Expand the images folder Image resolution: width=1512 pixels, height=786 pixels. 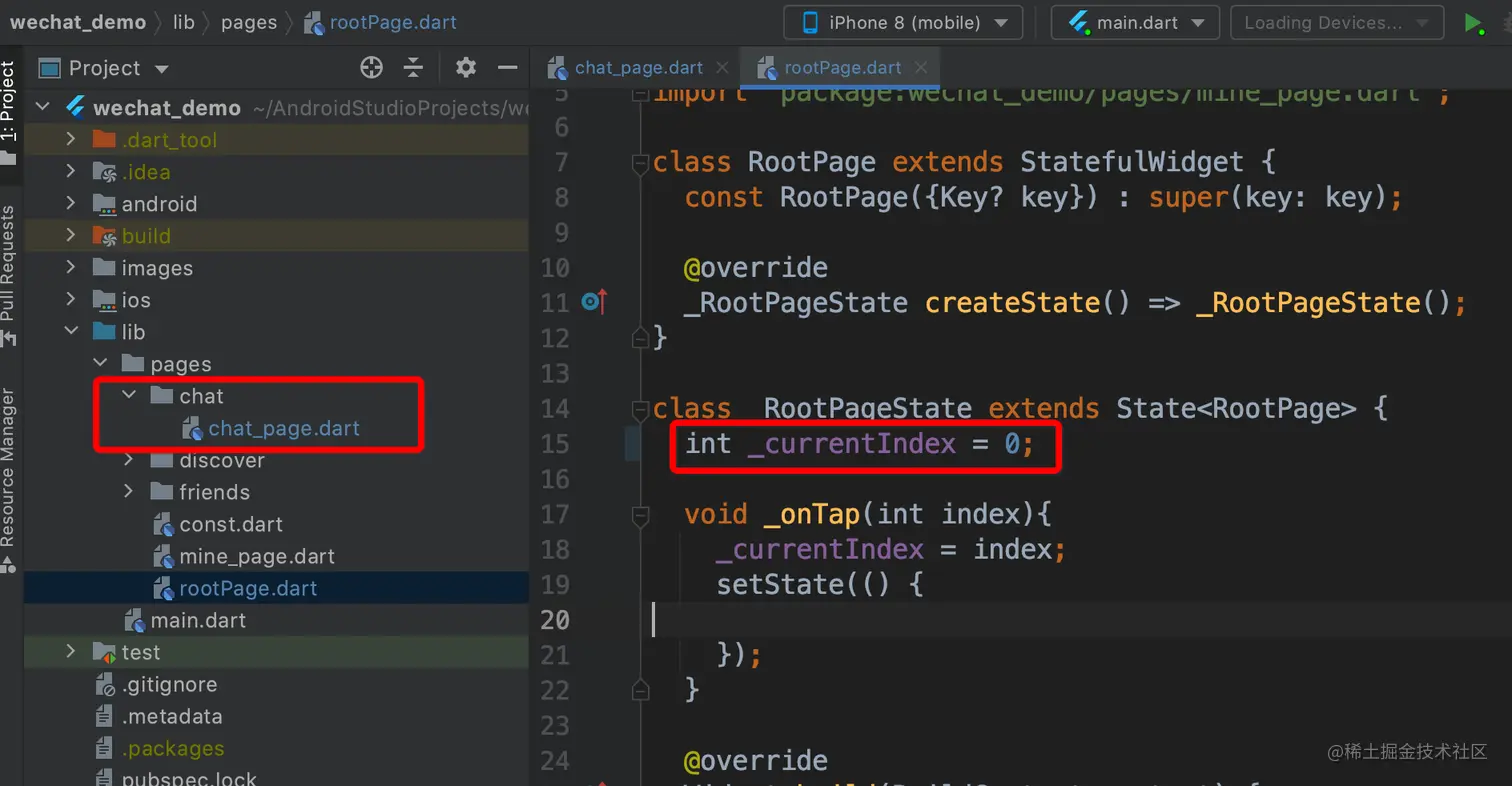[71, 268]
